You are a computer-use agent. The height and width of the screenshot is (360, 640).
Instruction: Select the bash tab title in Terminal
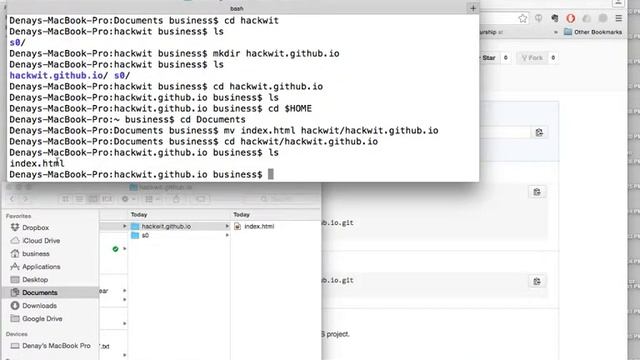click(x=236, y=9)
